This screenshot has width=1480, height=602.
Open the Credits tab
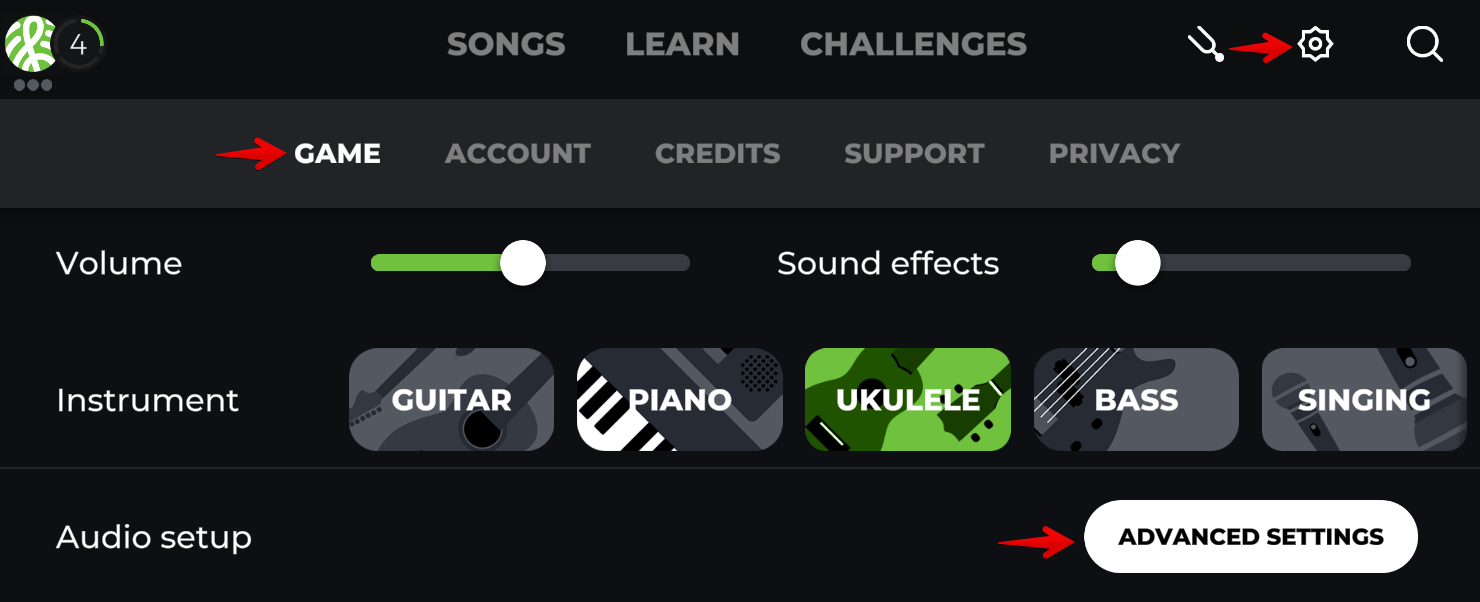click(x=717, y=153)
